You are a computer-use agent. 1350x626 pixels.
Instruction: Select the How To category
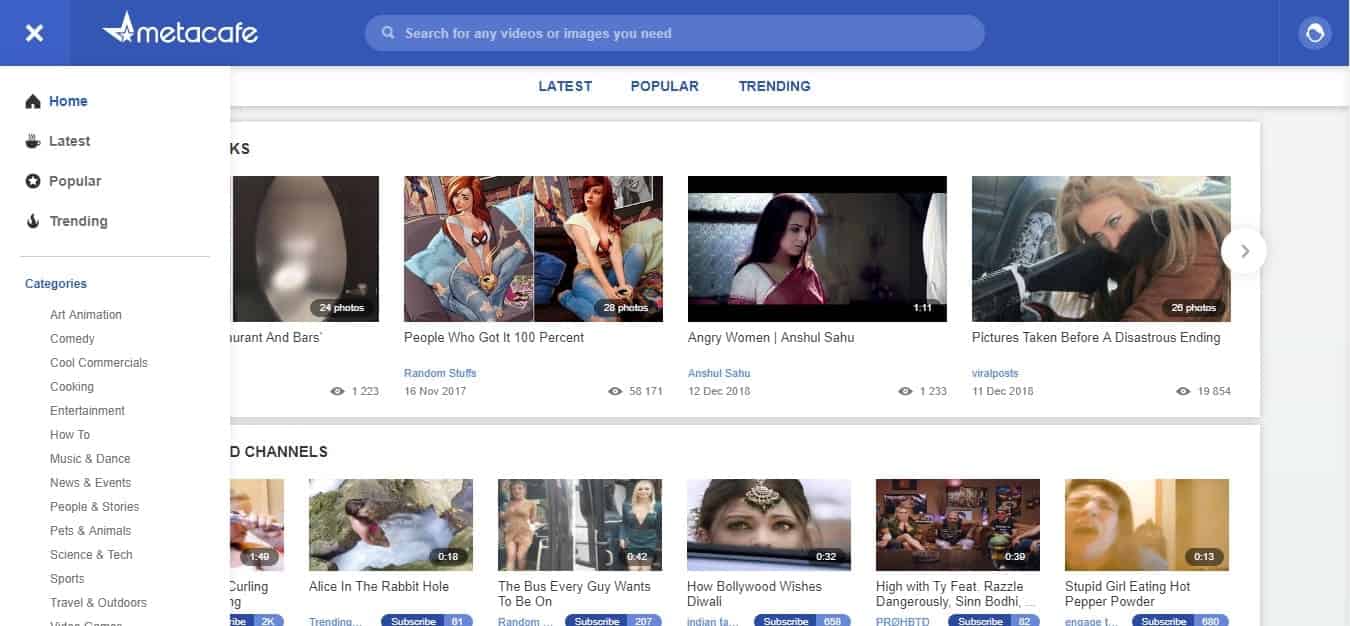pos(70,435)
